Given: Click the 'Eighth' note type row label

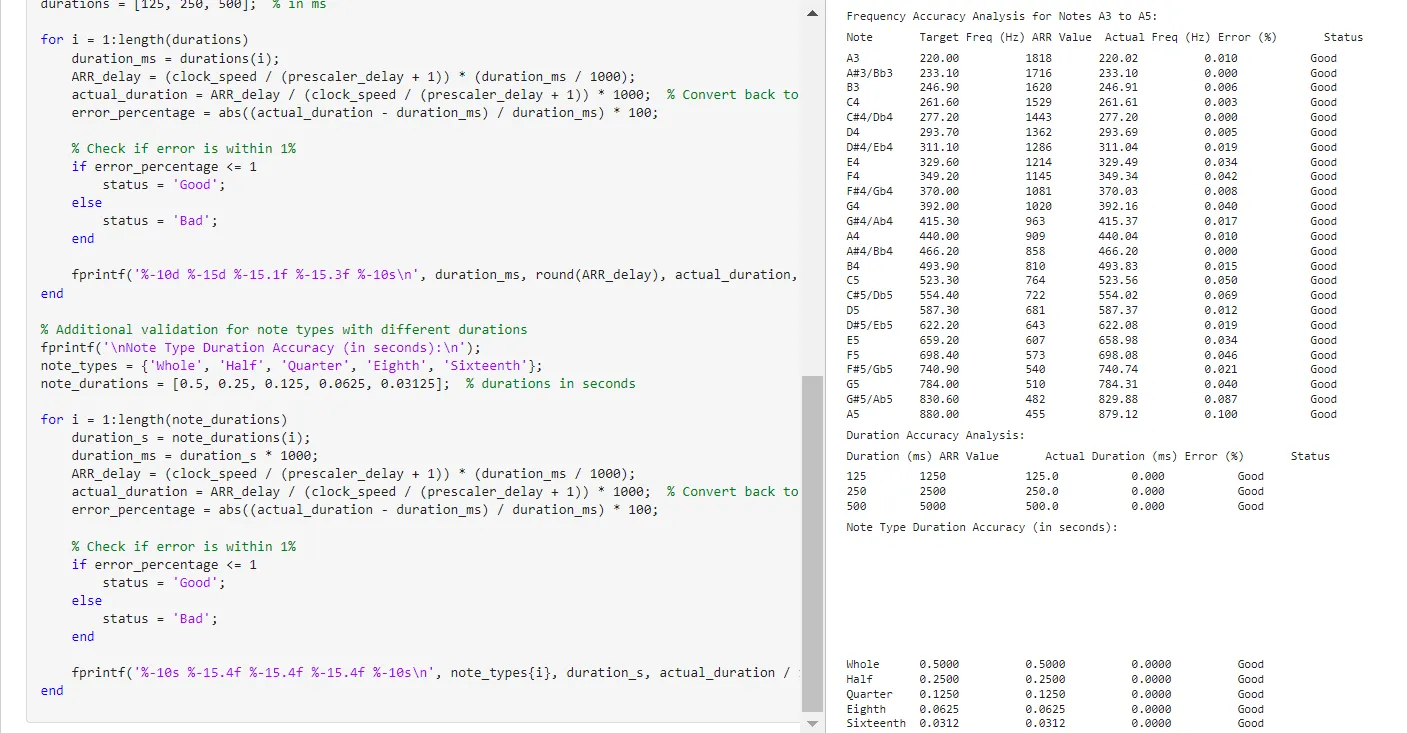Looking at the screenshot, I should (x=866, y=709).
